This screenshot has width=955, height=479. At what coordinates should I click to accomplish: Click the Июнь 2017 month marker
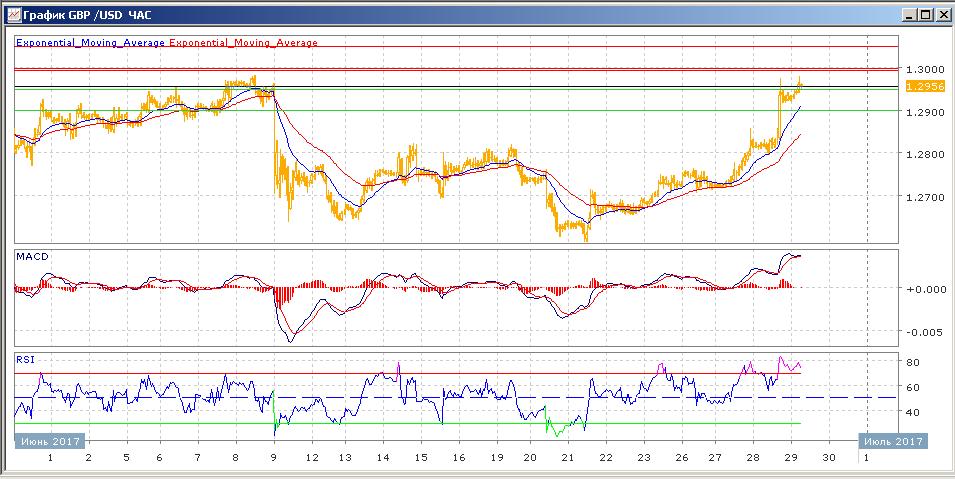(x=50, y=441)
